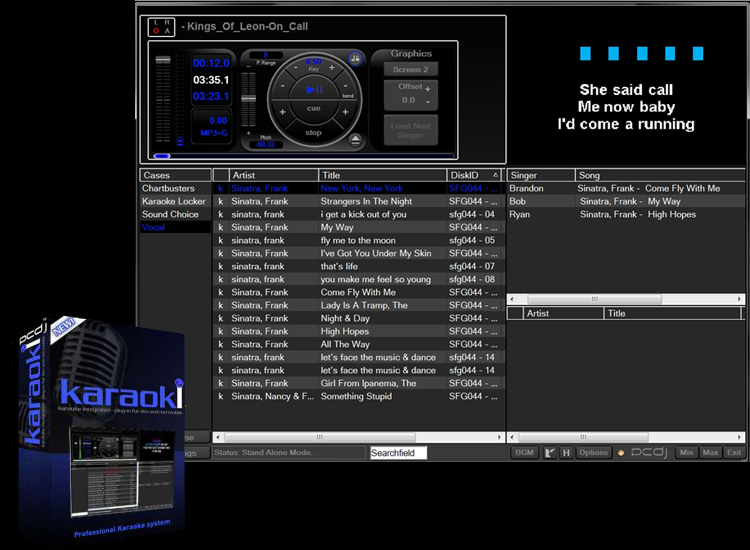This screenshot has width=750, height=550.
Task: Click the bend minus on the wheel's right
Action: (346, 86)
